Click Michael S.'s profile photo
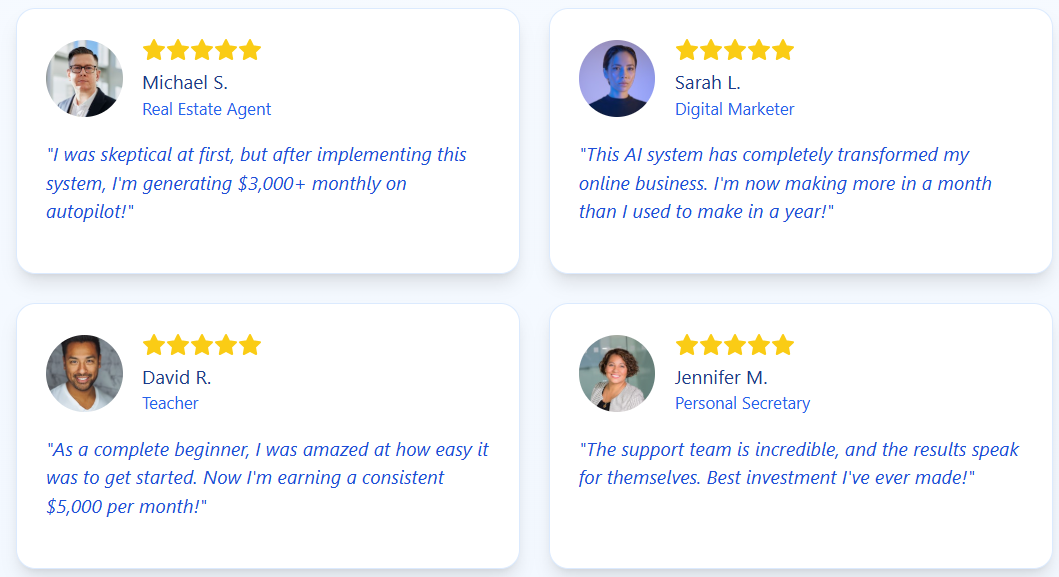The image size is (1059, 577). pyautogui.click(x=84, y=78)
